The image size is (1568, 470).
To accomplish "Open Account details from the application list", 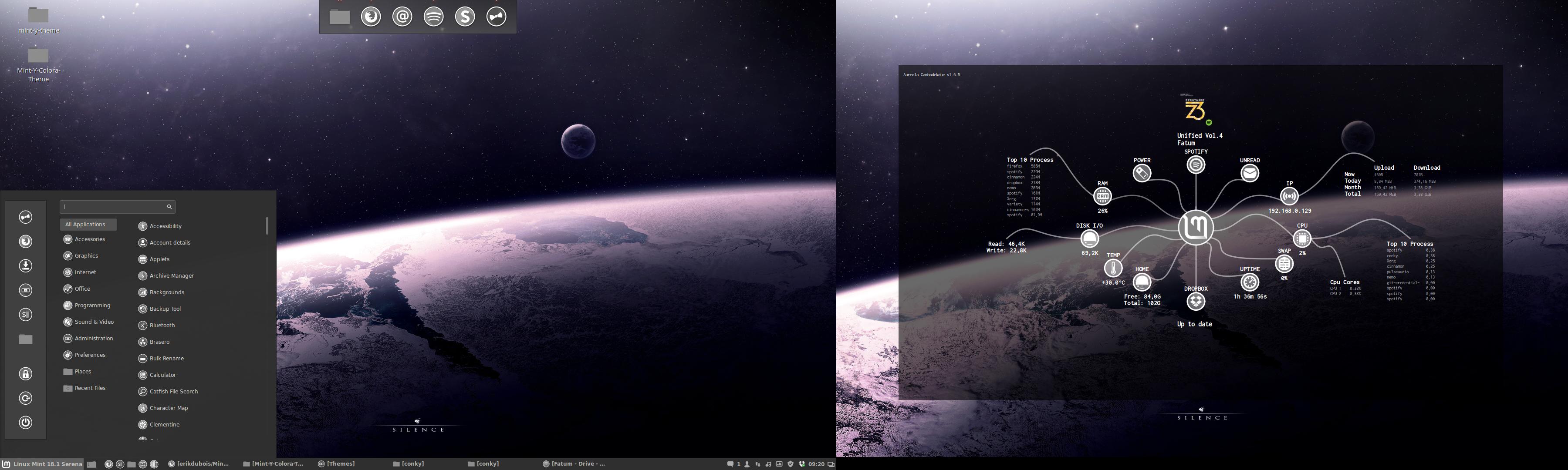I will pyautogui.click(x=164, y=242).
